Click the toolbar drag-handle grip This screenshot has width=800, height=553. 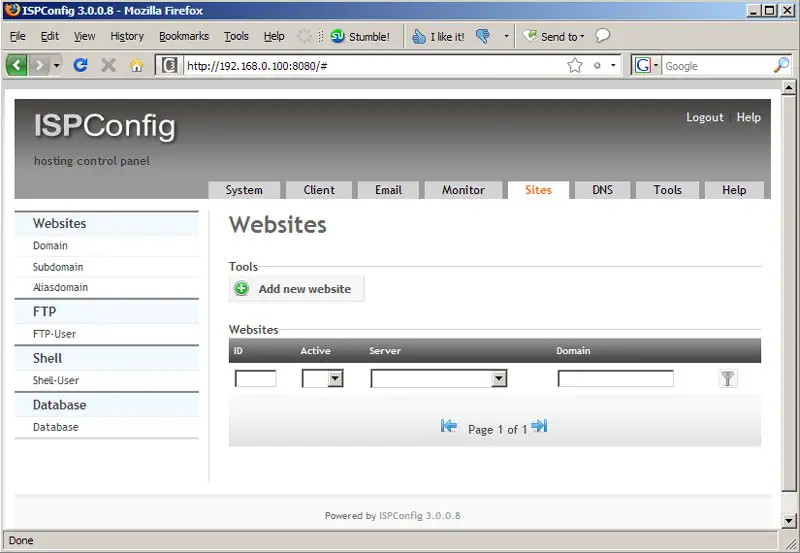pos(320,36)
